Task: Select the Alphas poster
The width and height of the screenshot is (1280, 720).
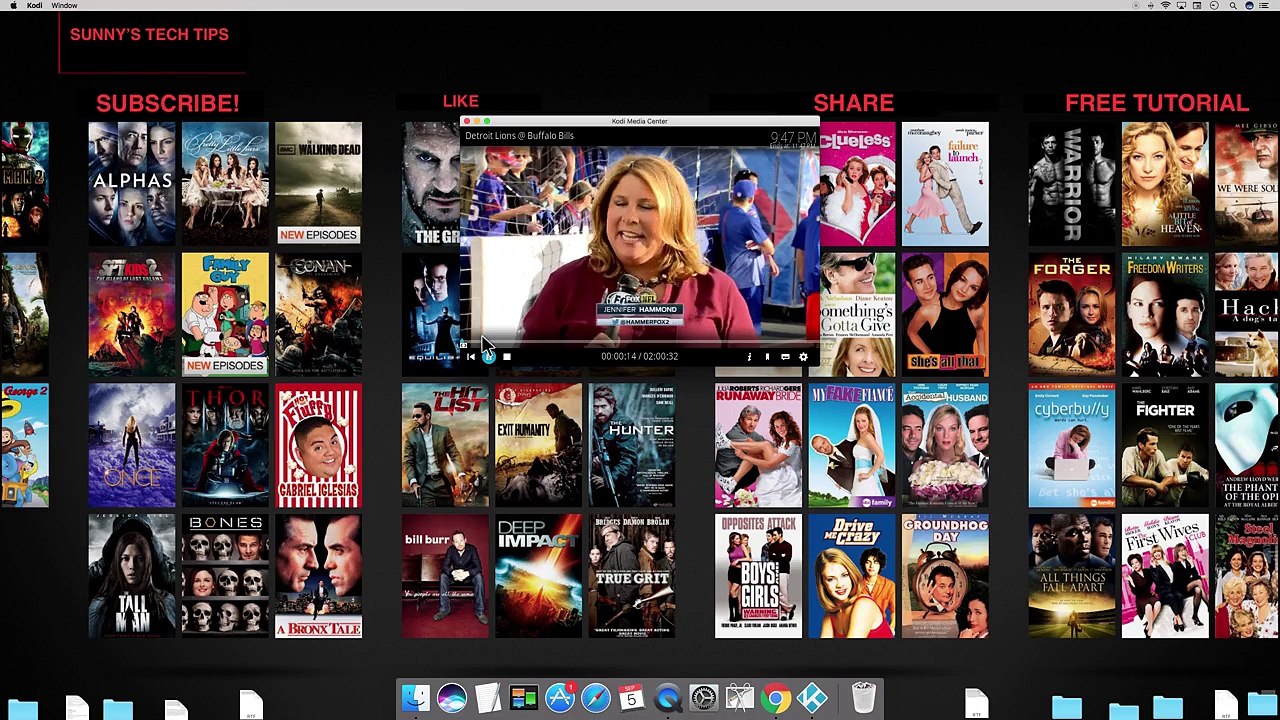Action: click(132, 184)
